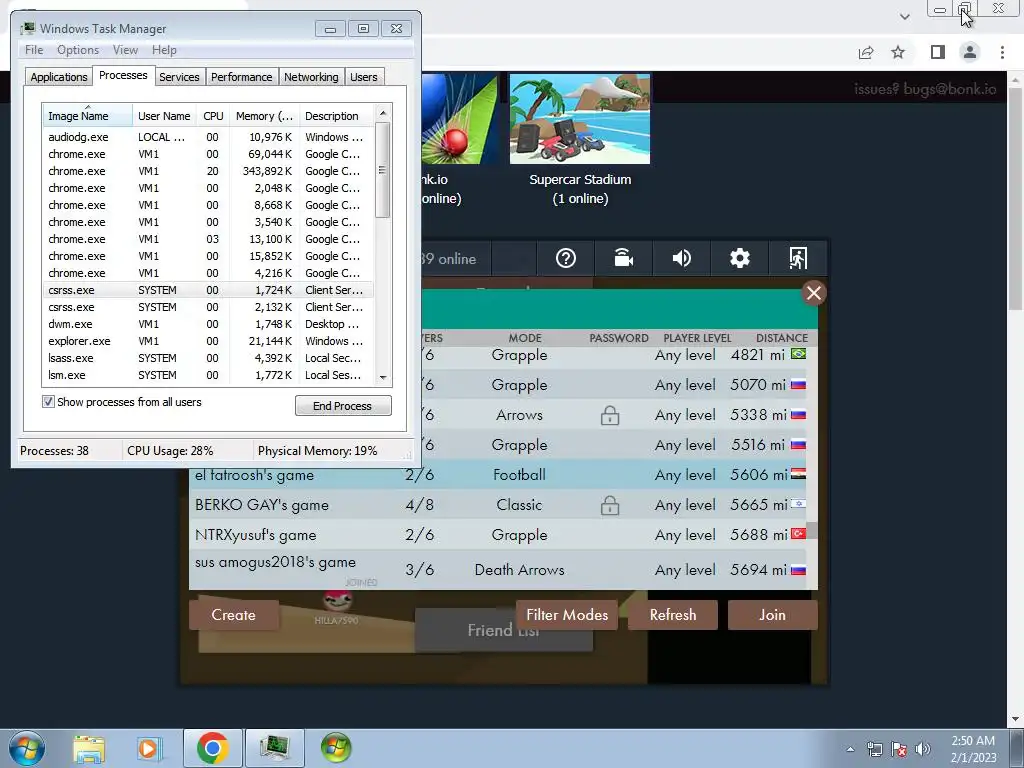Show hidden tray icons arrow

tap(850, 749)
